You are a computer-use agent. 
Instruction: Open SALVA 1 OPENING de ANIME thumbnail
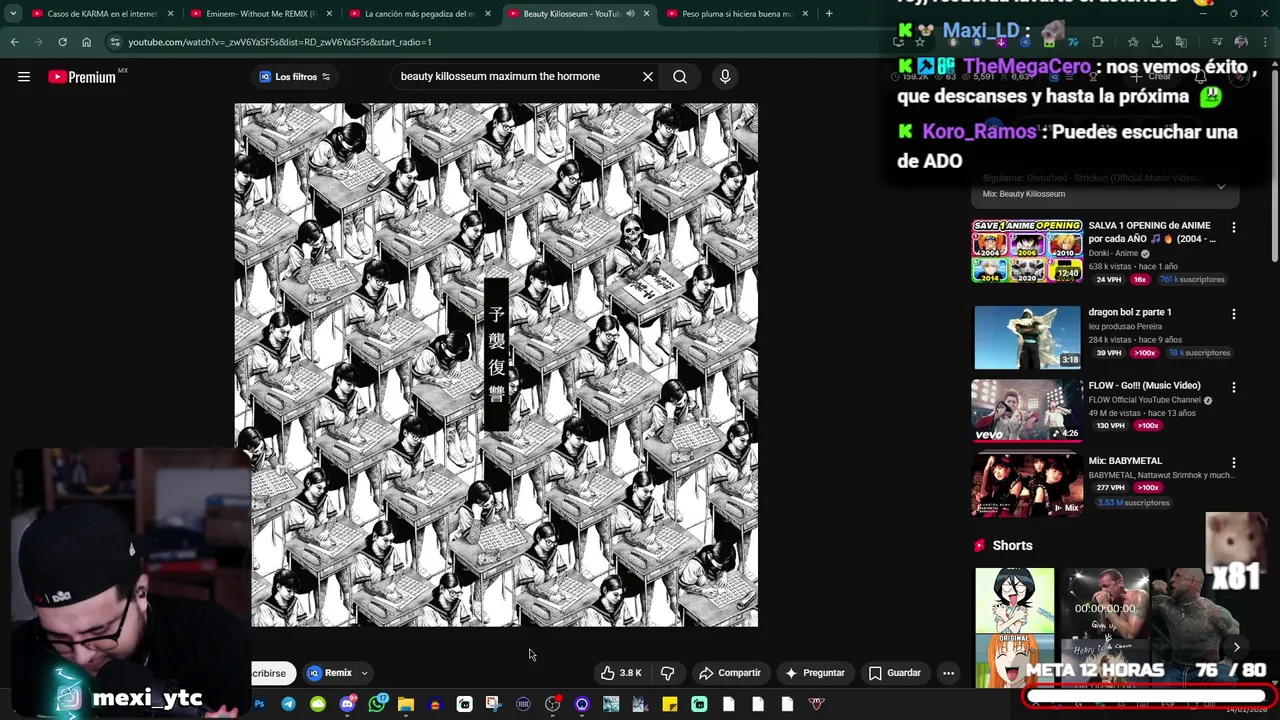click(x=1027, y=251)
